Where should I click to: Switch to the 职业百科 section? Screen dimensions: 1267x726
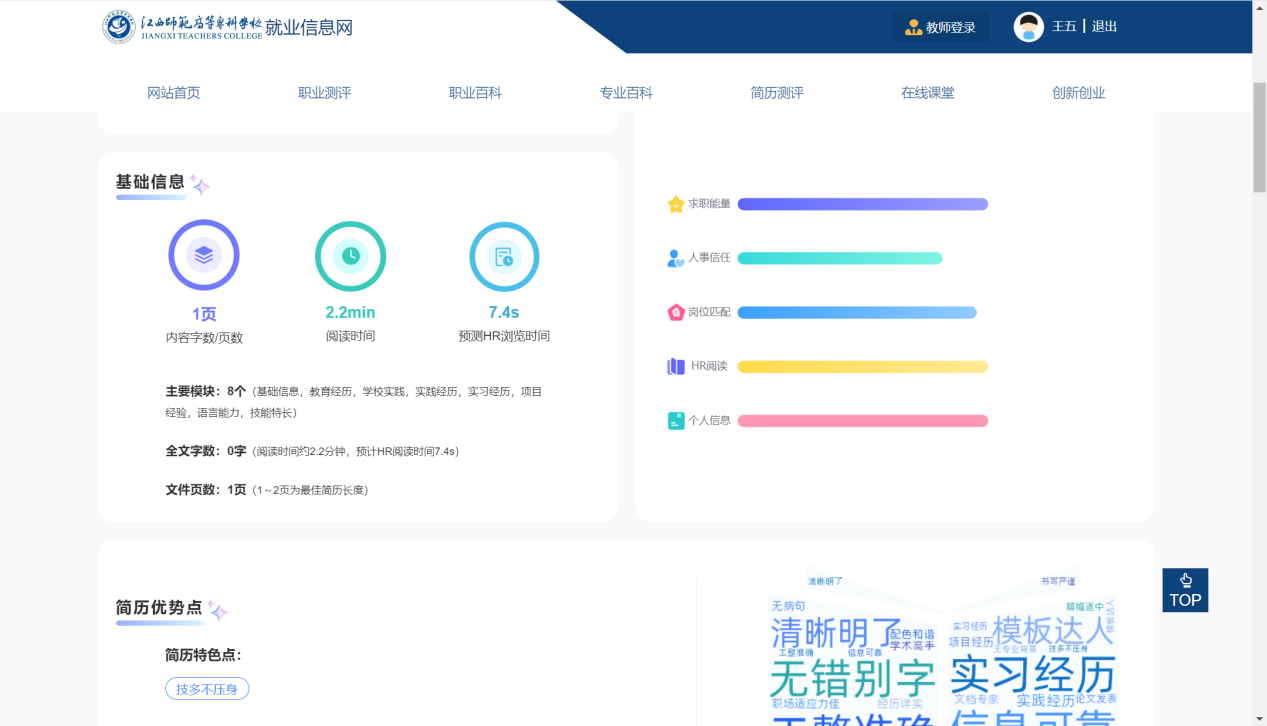pyautogui.click(x=475, y=92)
